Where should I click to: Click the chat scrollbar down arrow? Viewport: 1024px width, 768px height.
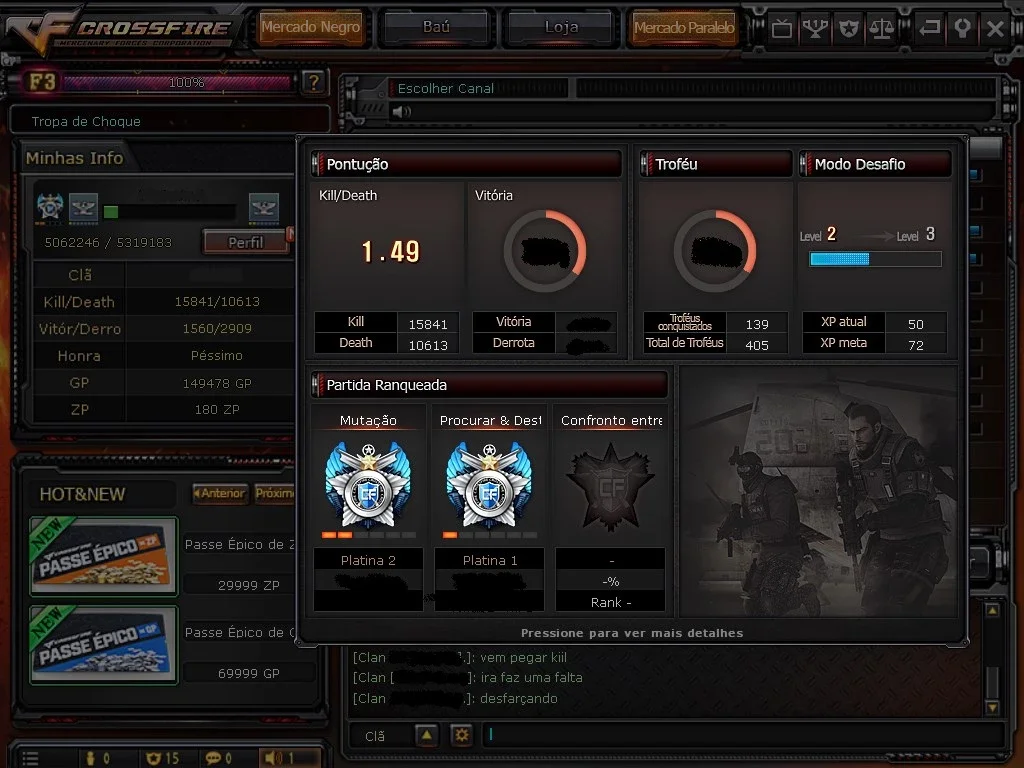coord(992,707)
